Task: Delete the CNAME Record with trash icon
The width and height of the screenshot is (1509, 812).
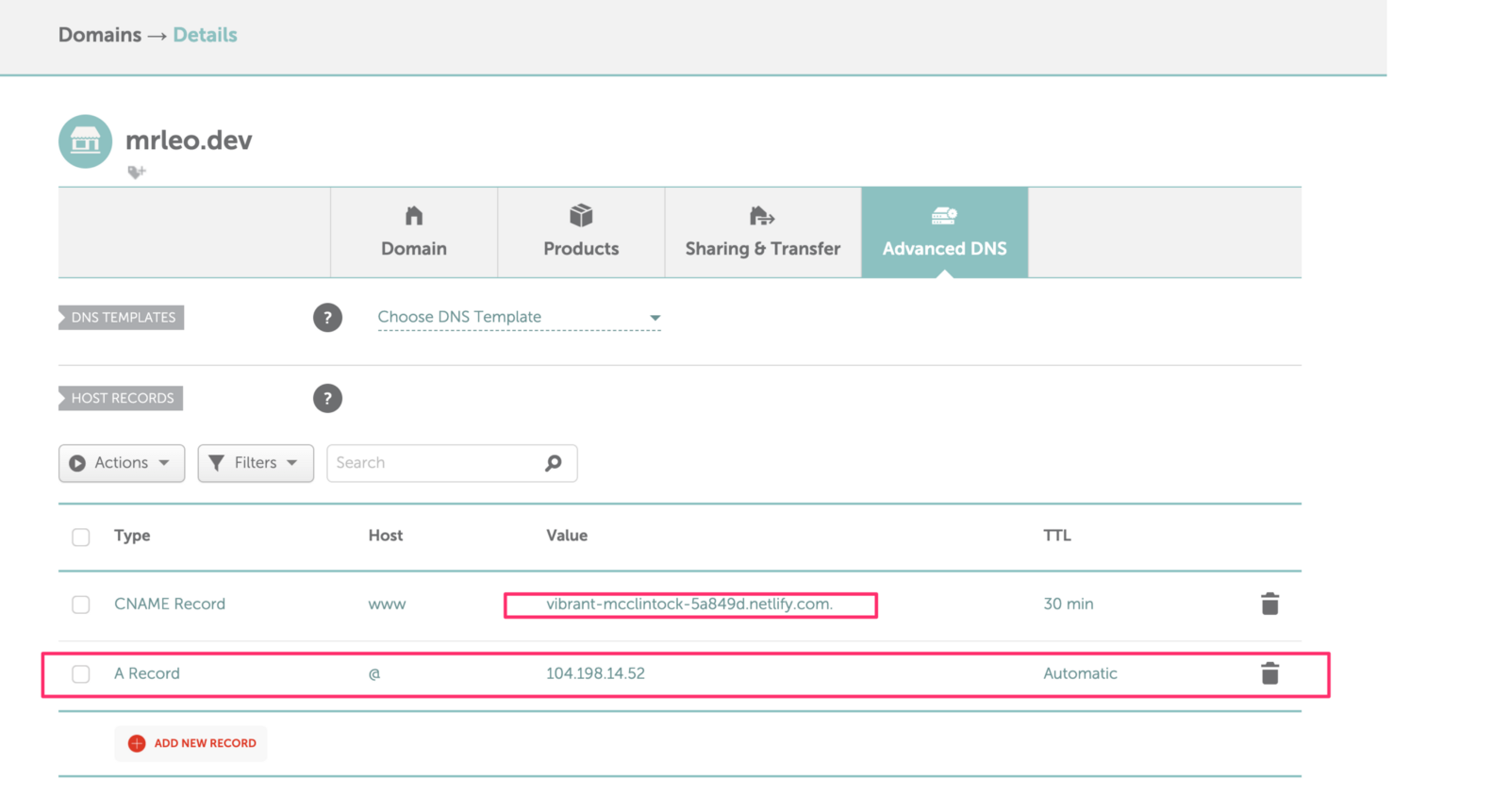Action: [1270, 604]
